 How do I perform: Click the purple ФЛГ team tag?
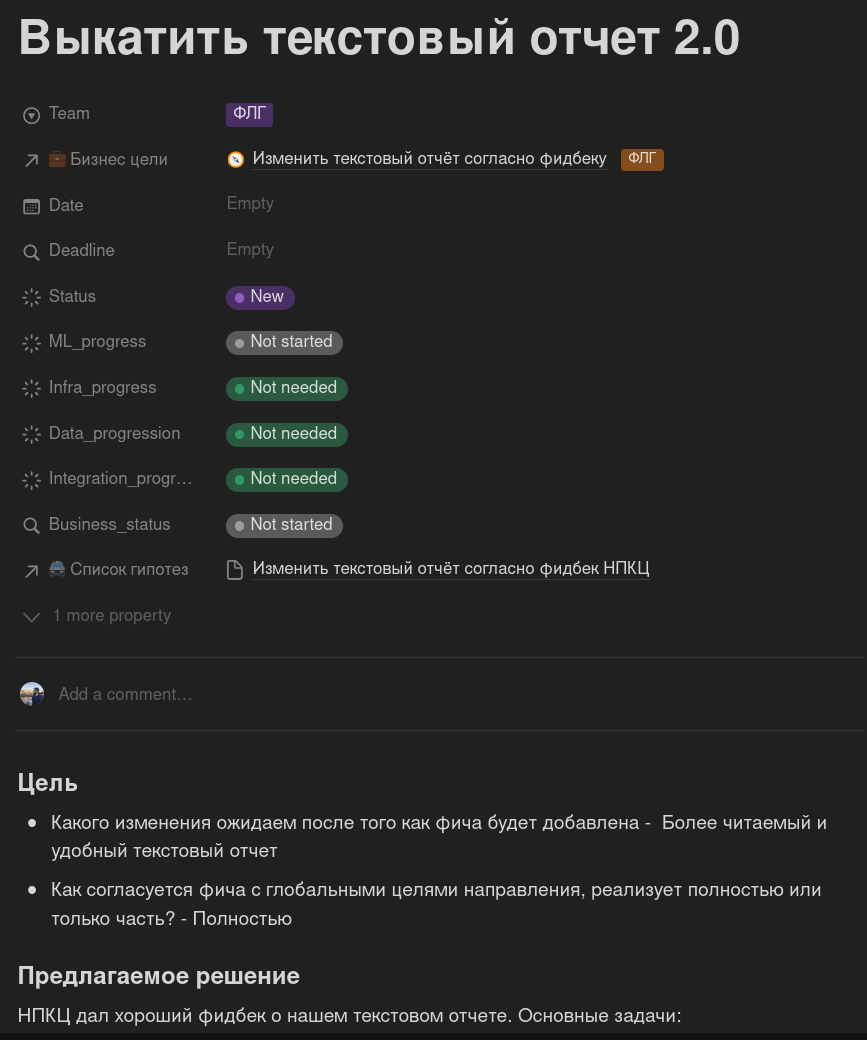(249, 114)
